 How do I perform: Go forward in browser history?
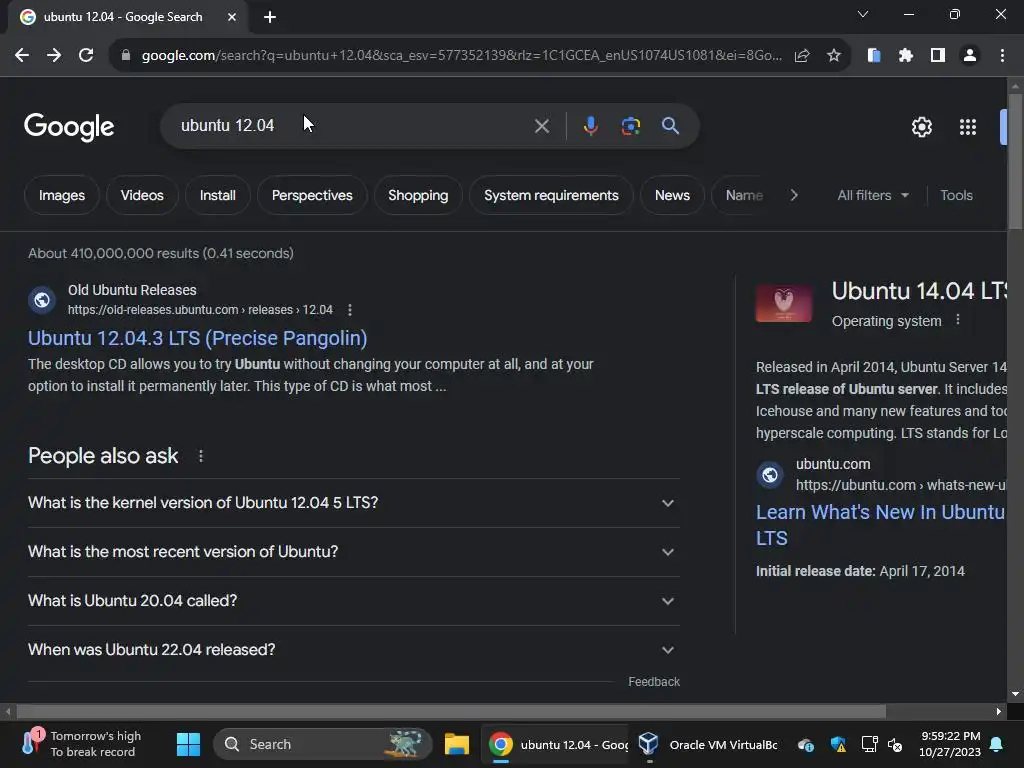(x=54, y=56)
